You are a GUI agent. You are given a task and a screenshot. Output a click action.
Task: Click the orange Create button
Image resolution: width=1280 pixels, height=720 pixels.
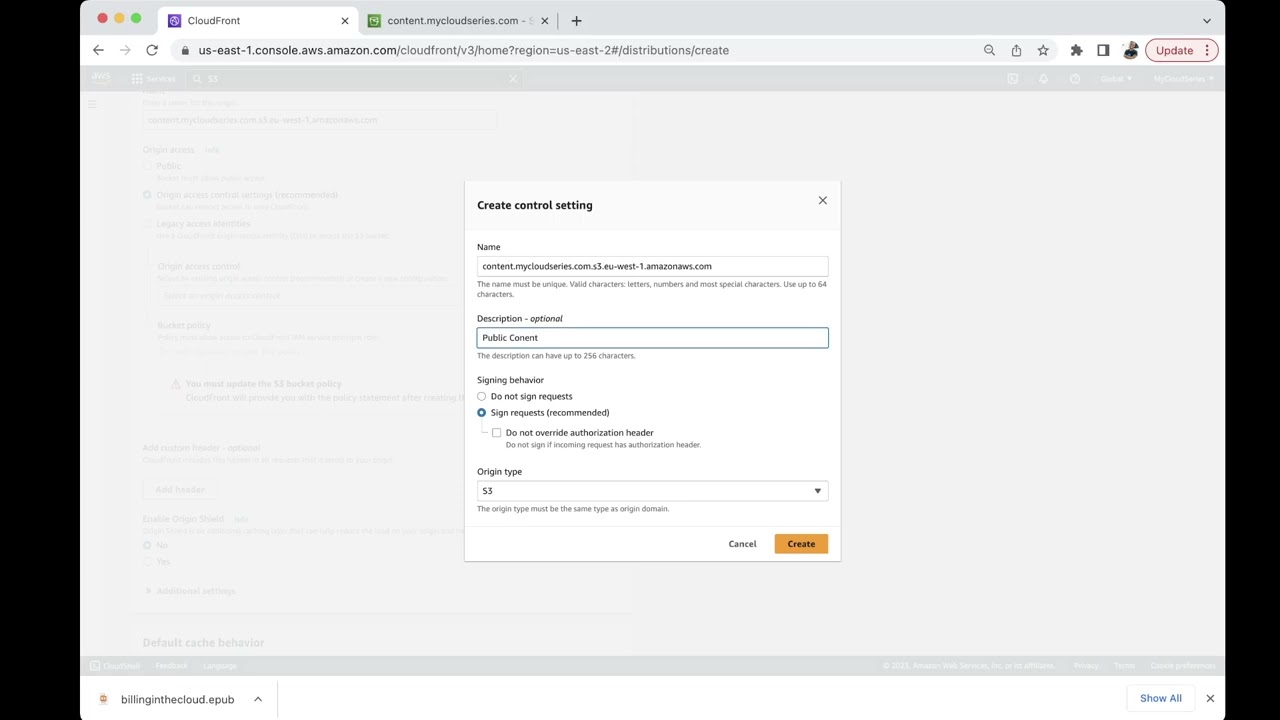click(801, 544)
